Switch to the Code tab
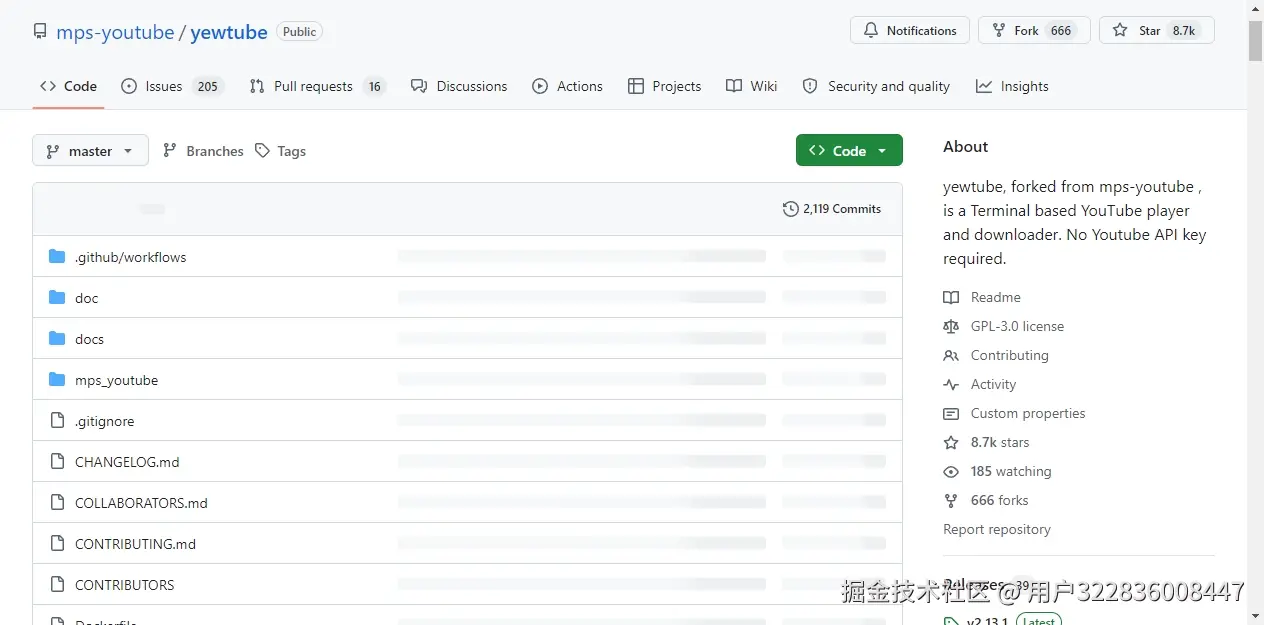Screen dimensions: 1264x625 [69, 86]
